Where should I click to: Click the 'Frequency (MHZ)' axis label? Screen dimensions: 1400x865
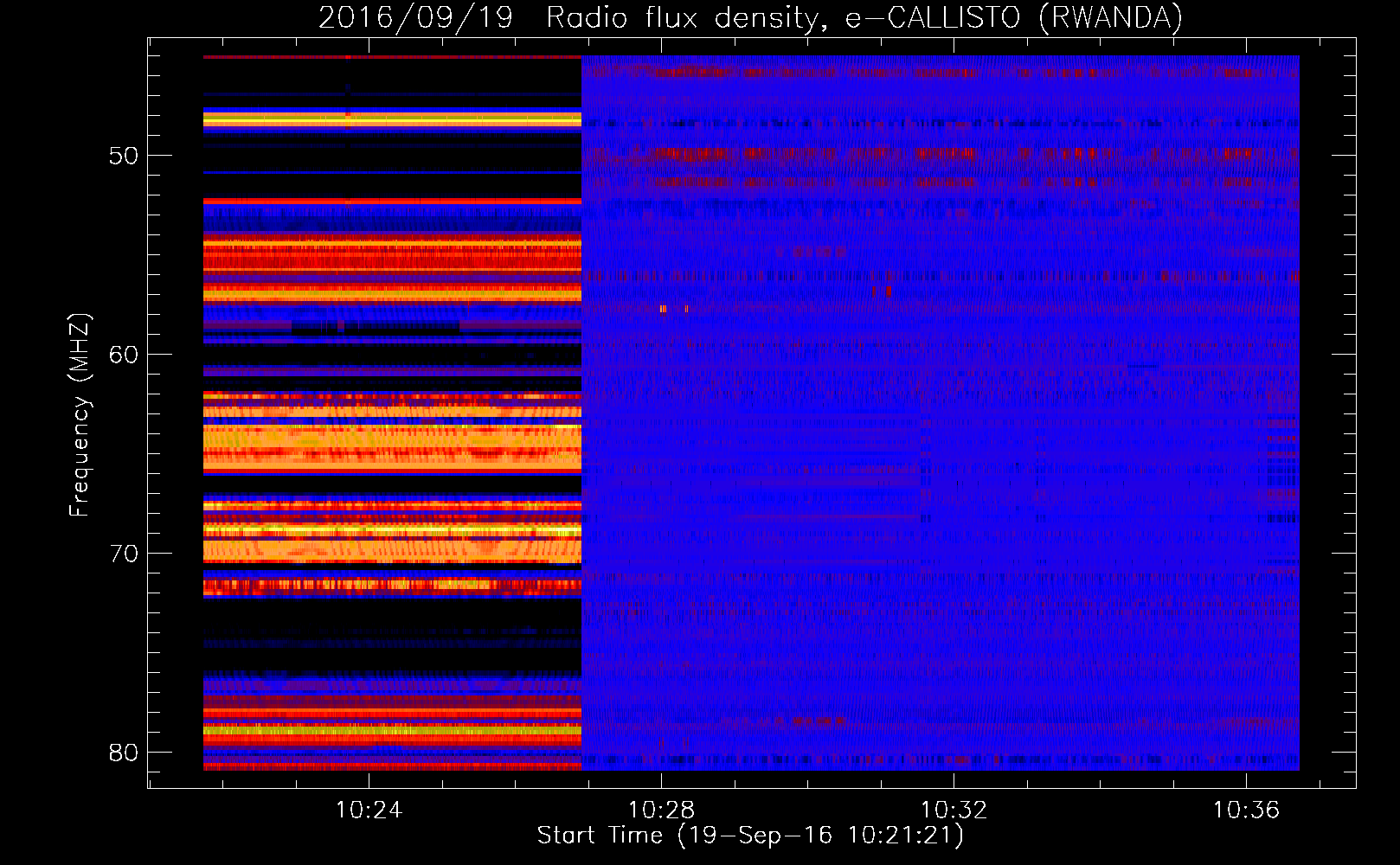point(79,415)
